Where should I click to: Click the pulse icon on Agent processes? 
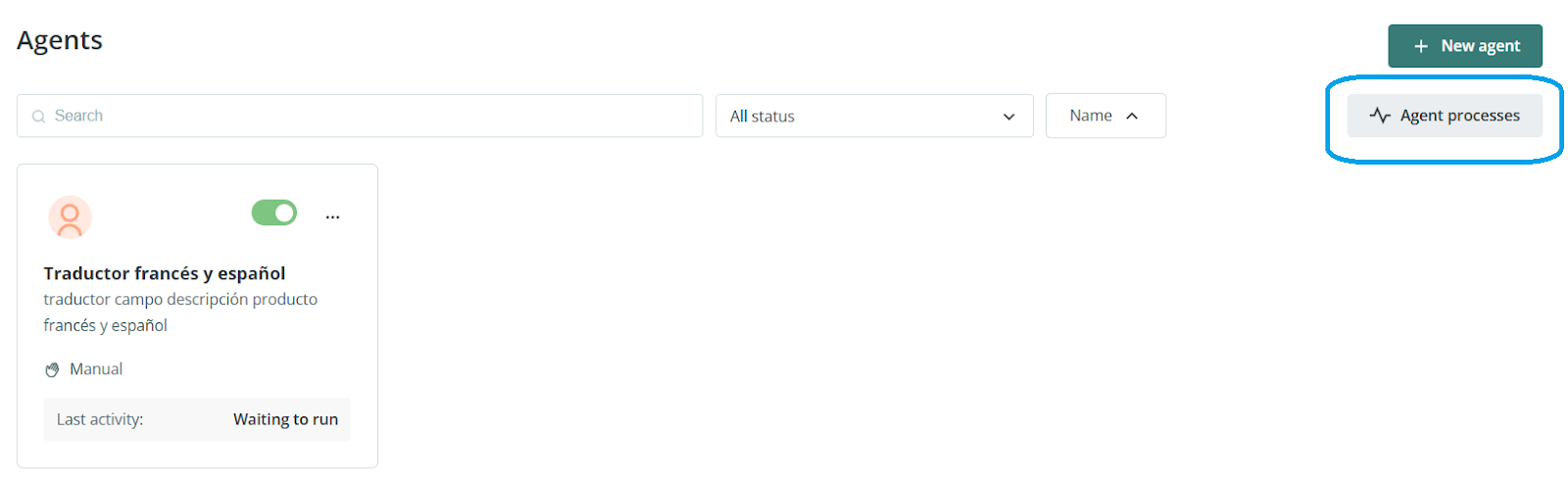1380,116
